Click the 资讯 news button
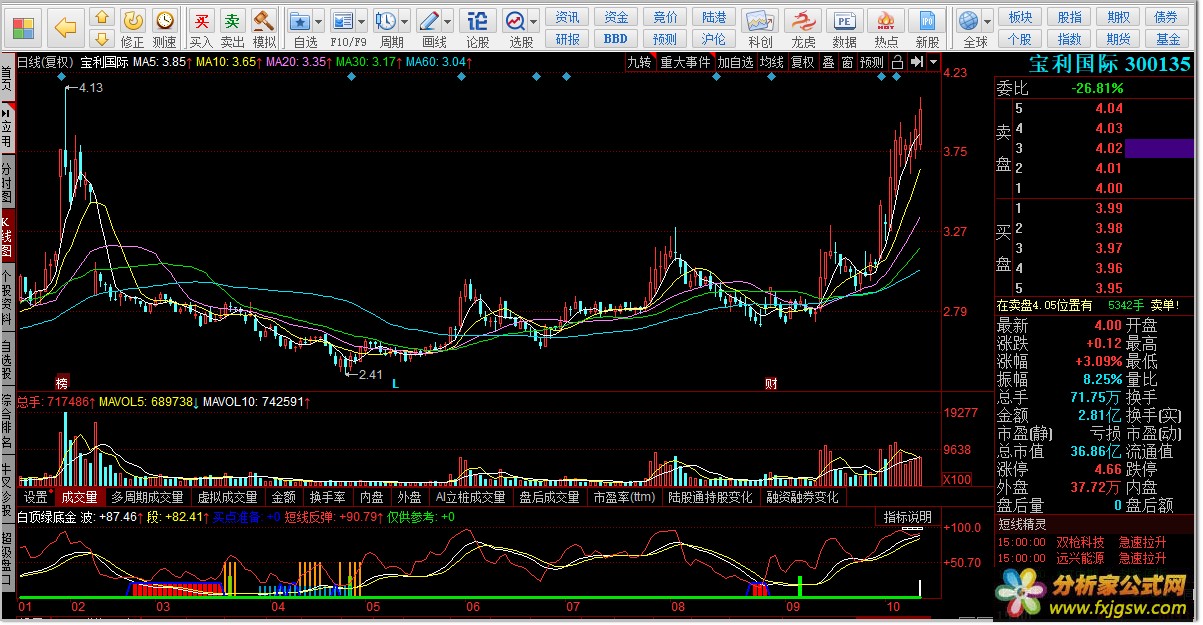 coord(568,17)
